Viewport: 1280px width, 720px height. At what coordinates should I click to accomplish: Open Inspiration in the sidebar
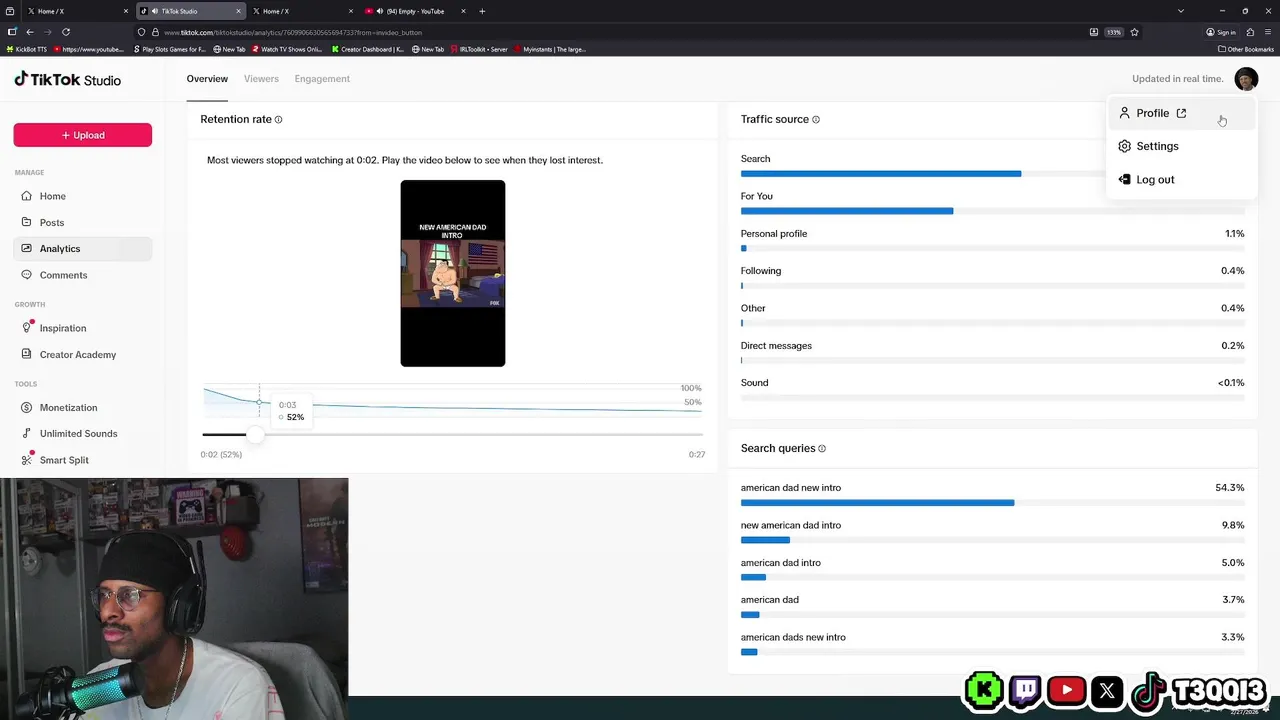(x=83, y=328)
